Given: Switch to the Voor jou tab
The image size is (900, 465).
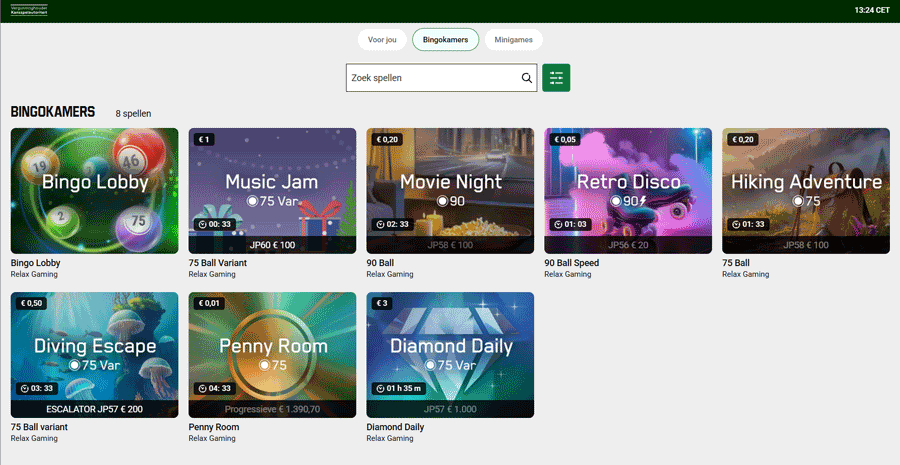Looking at the screenshot, I should click(x=382, y=40).
